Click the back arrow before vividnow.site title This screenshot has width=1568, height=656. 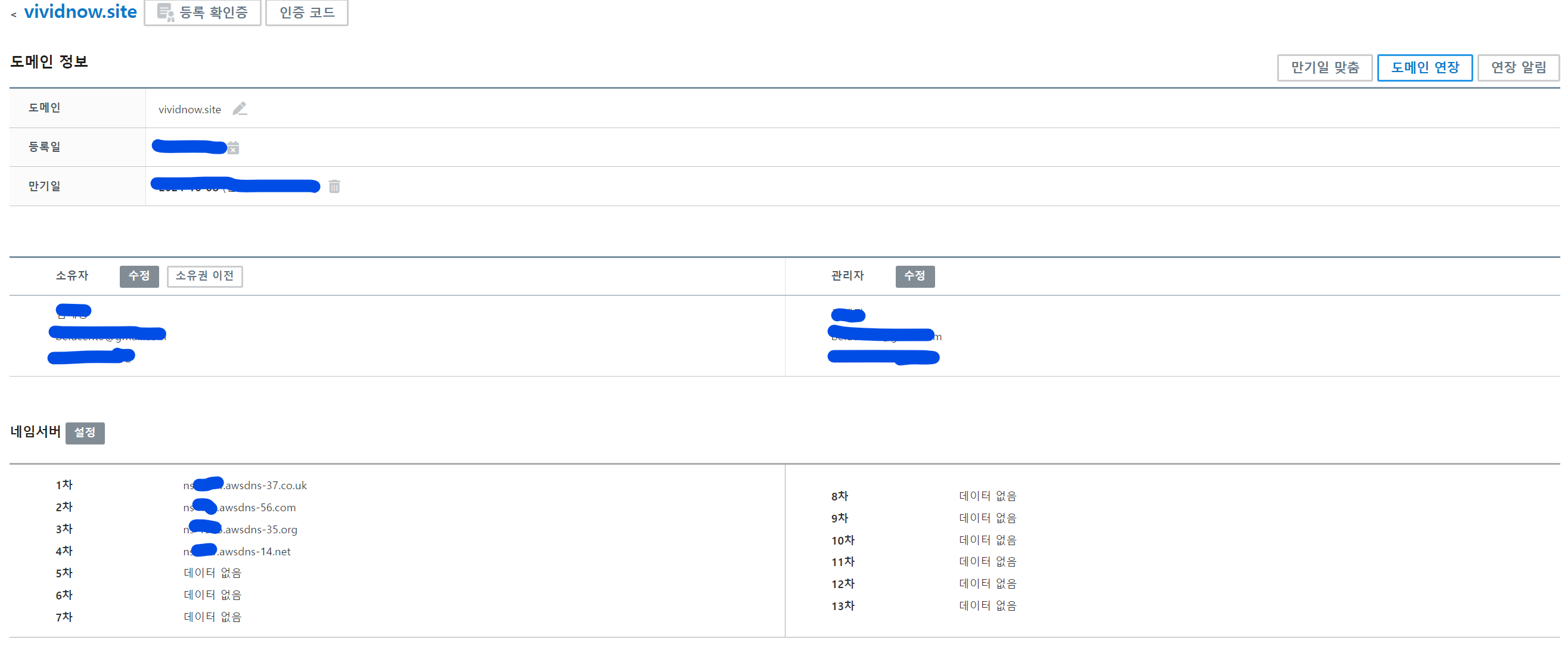(x=13, y=14)
